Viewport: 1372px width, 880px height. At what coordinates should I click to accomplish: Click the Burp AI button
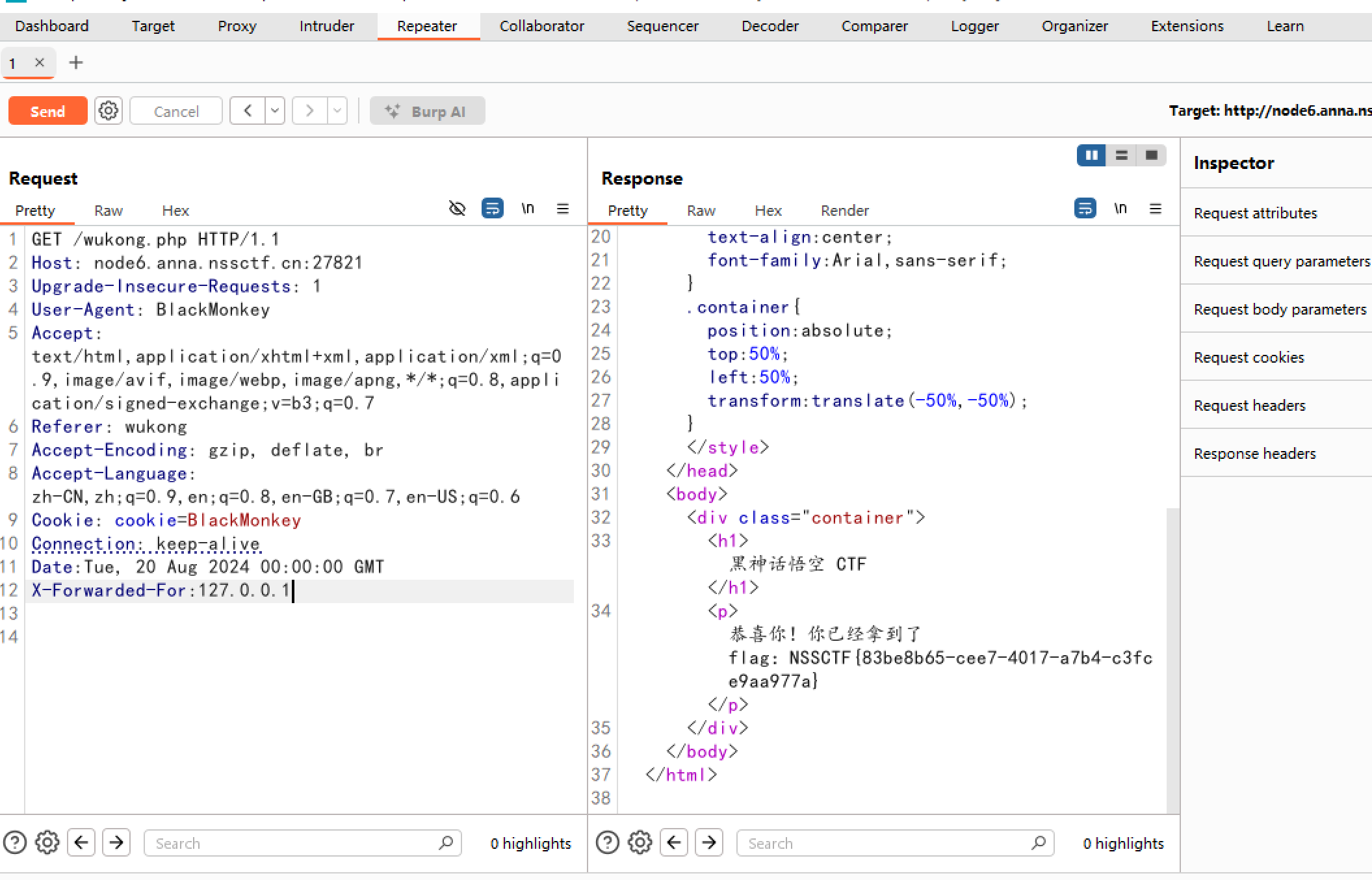coord(427,111)
